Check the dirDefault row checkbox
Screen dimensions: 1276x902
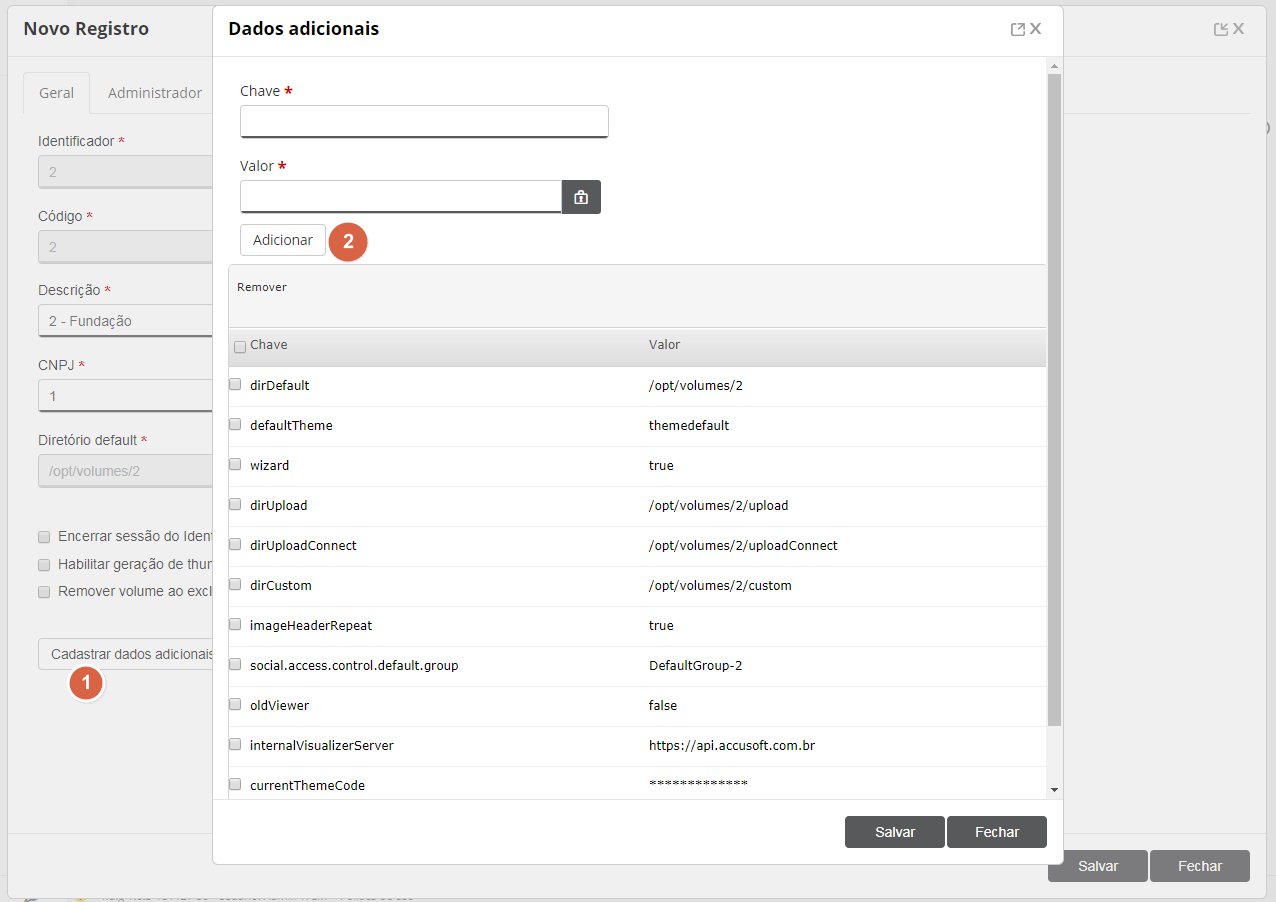[x=235, y=384]
